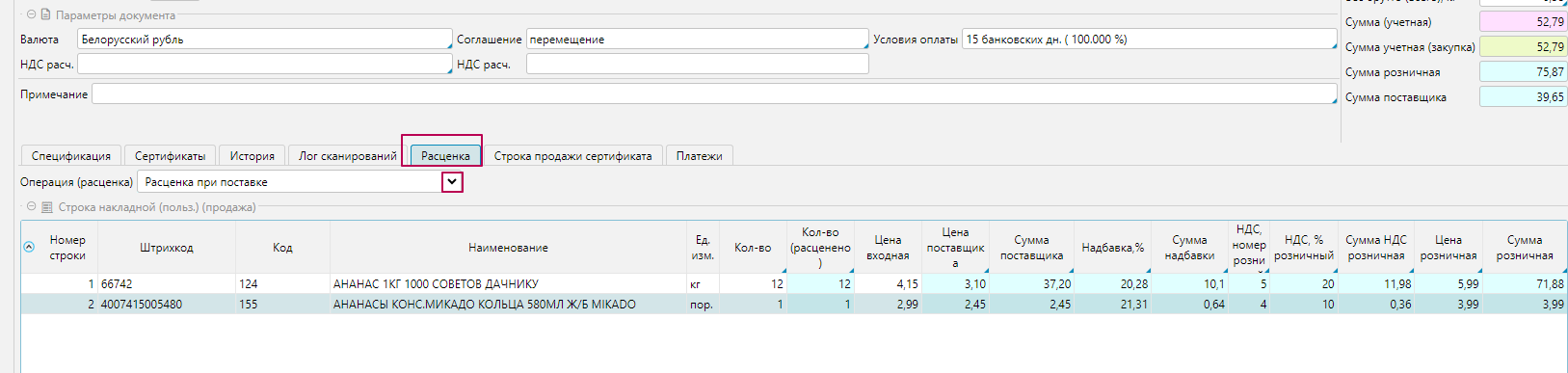Viewport: 1568px width, 373px height.
Task: Sort by Код column header
Action: click(282, 248)
